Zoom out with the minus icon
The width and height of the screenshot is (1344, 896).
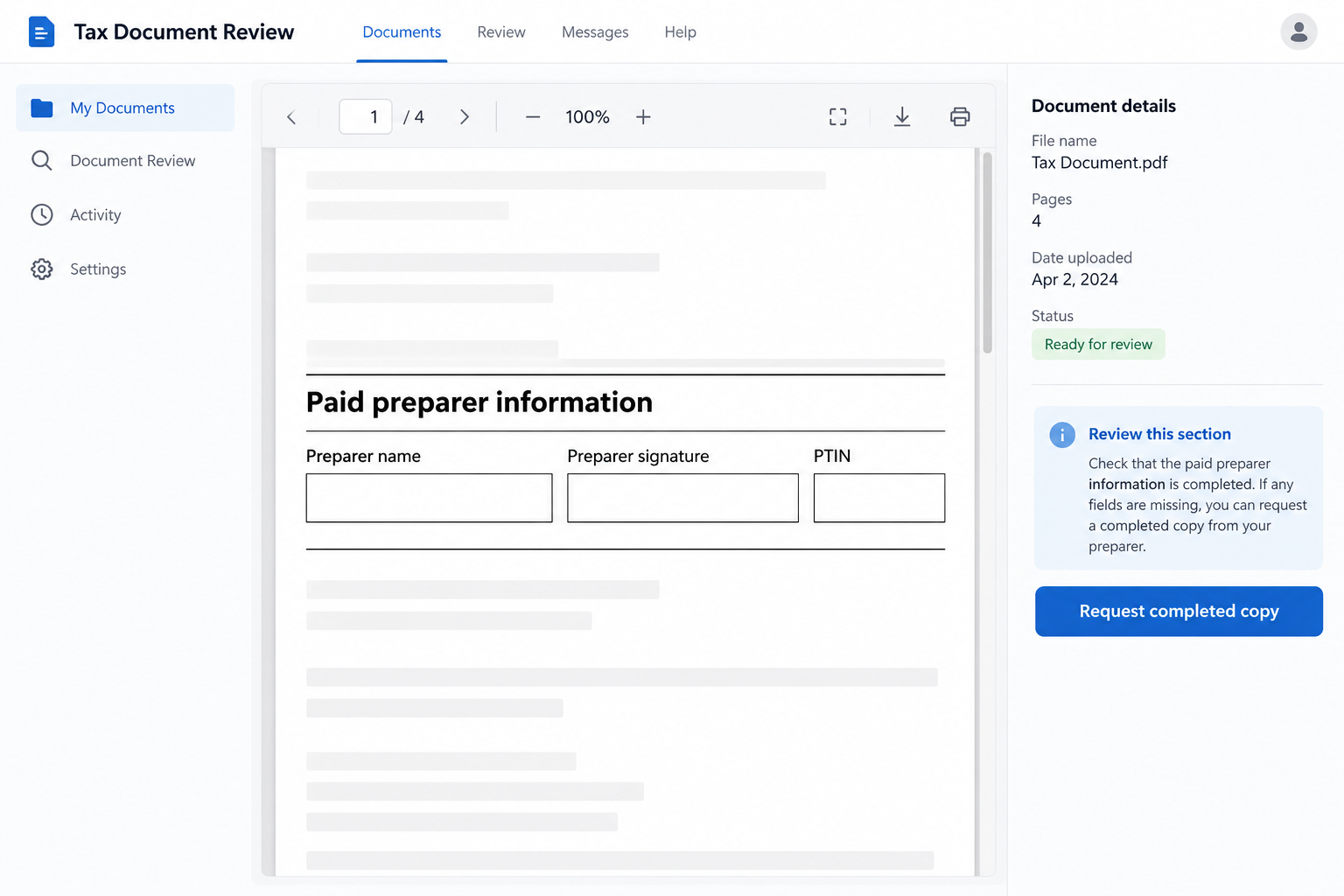coord(533,117)
